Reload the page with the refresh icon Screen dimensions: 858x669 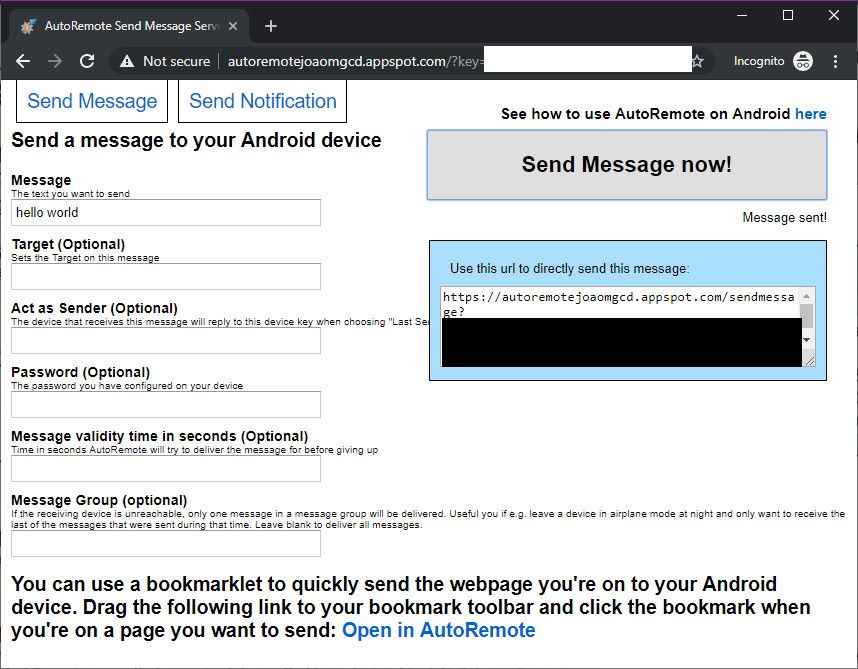tap(87, 61)
